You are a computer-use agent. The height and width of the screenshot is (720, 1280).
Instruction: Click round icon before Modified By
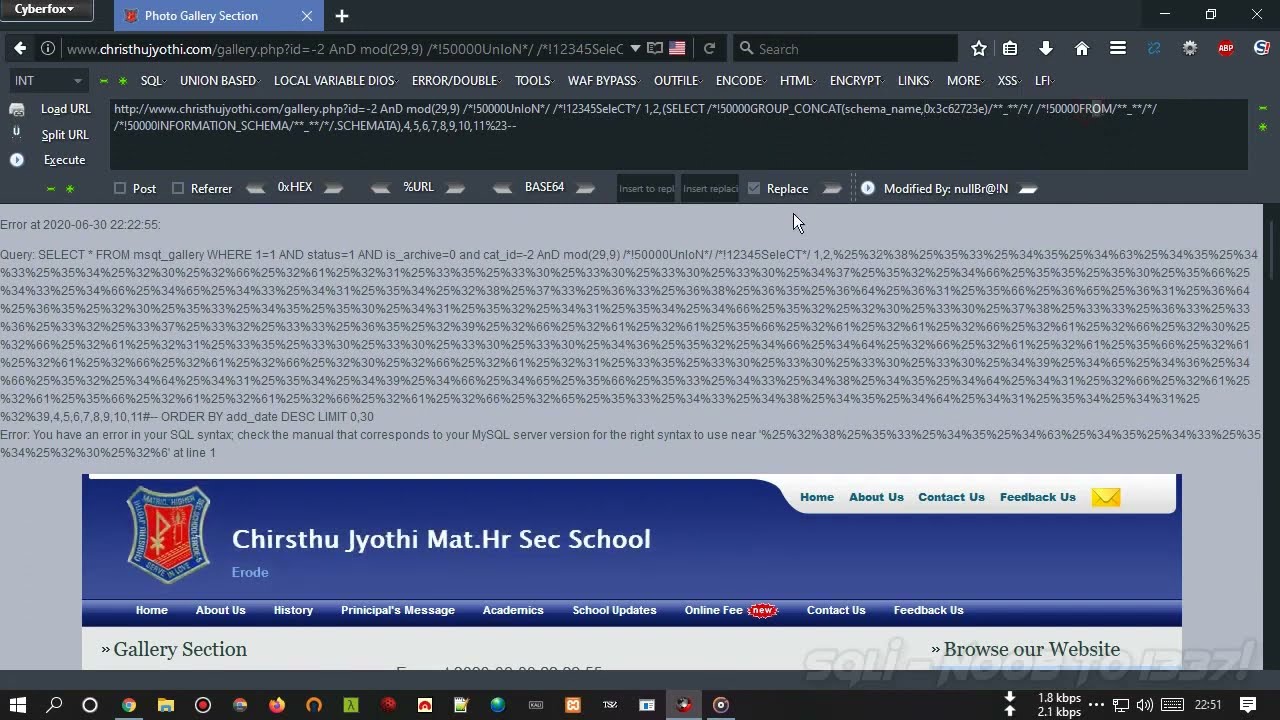867,188
